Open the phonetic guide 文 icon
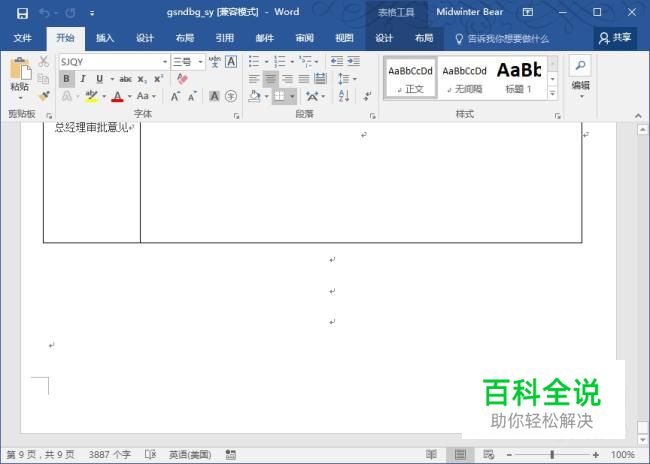This screenshot has width=650, height=464. [215, 62]
